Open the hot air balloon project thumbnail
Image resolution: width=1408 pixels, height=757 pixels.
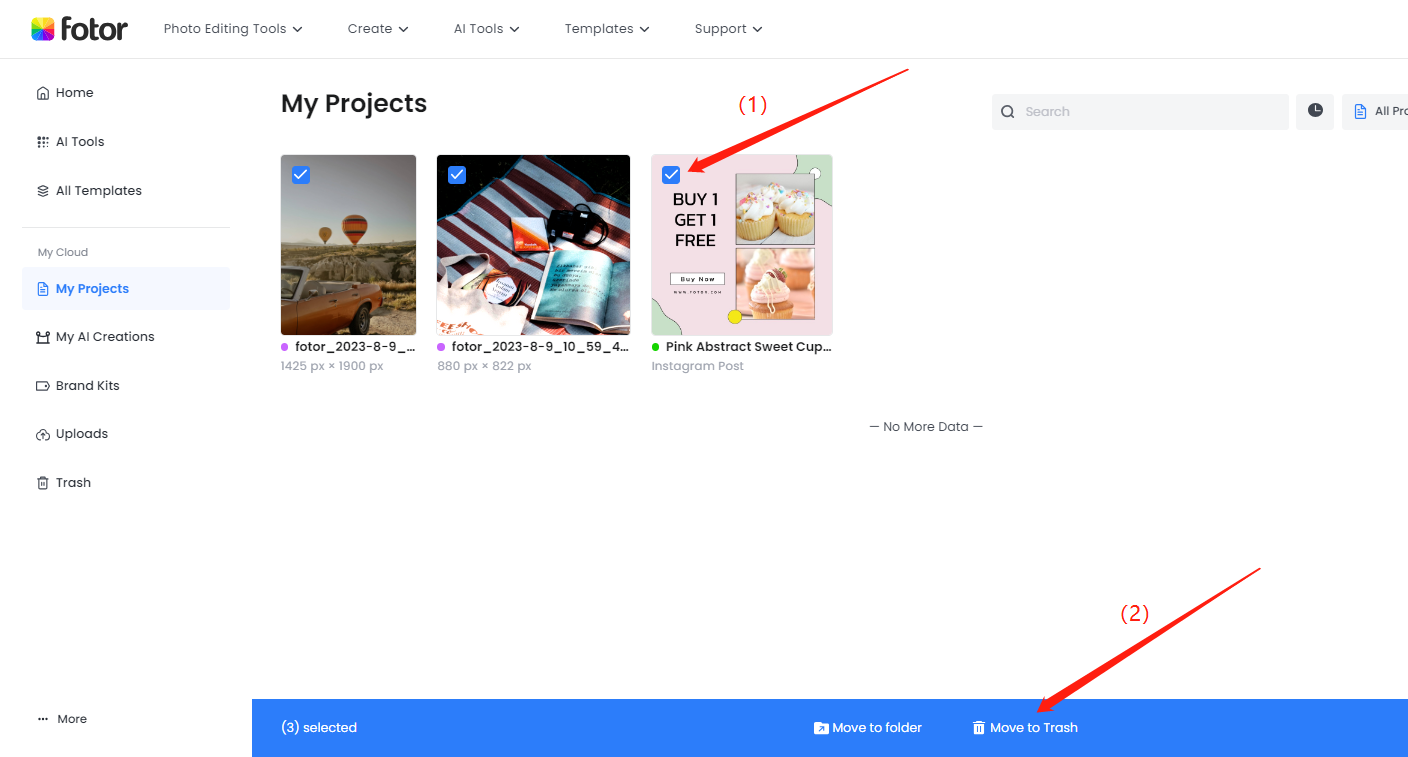348,245
